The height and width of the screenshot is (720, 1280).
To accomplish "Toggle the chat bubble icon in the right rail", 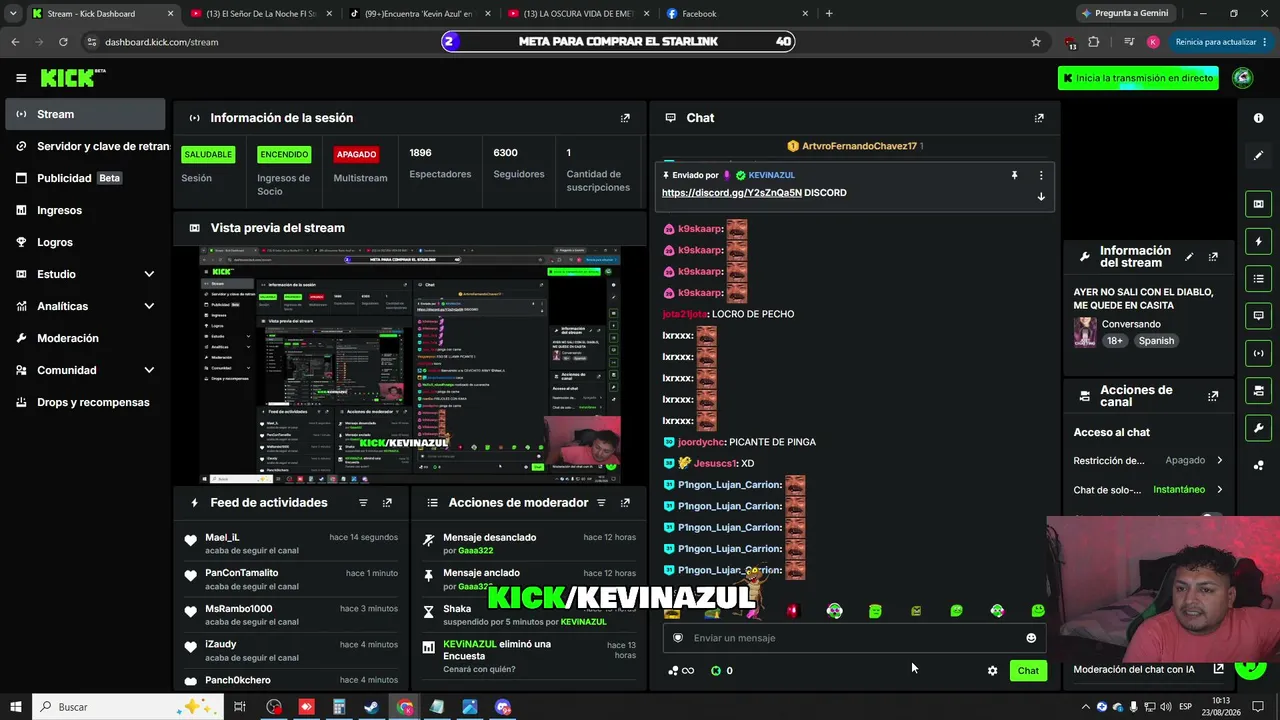I will pyautogui.click(x=1258, y=316).
